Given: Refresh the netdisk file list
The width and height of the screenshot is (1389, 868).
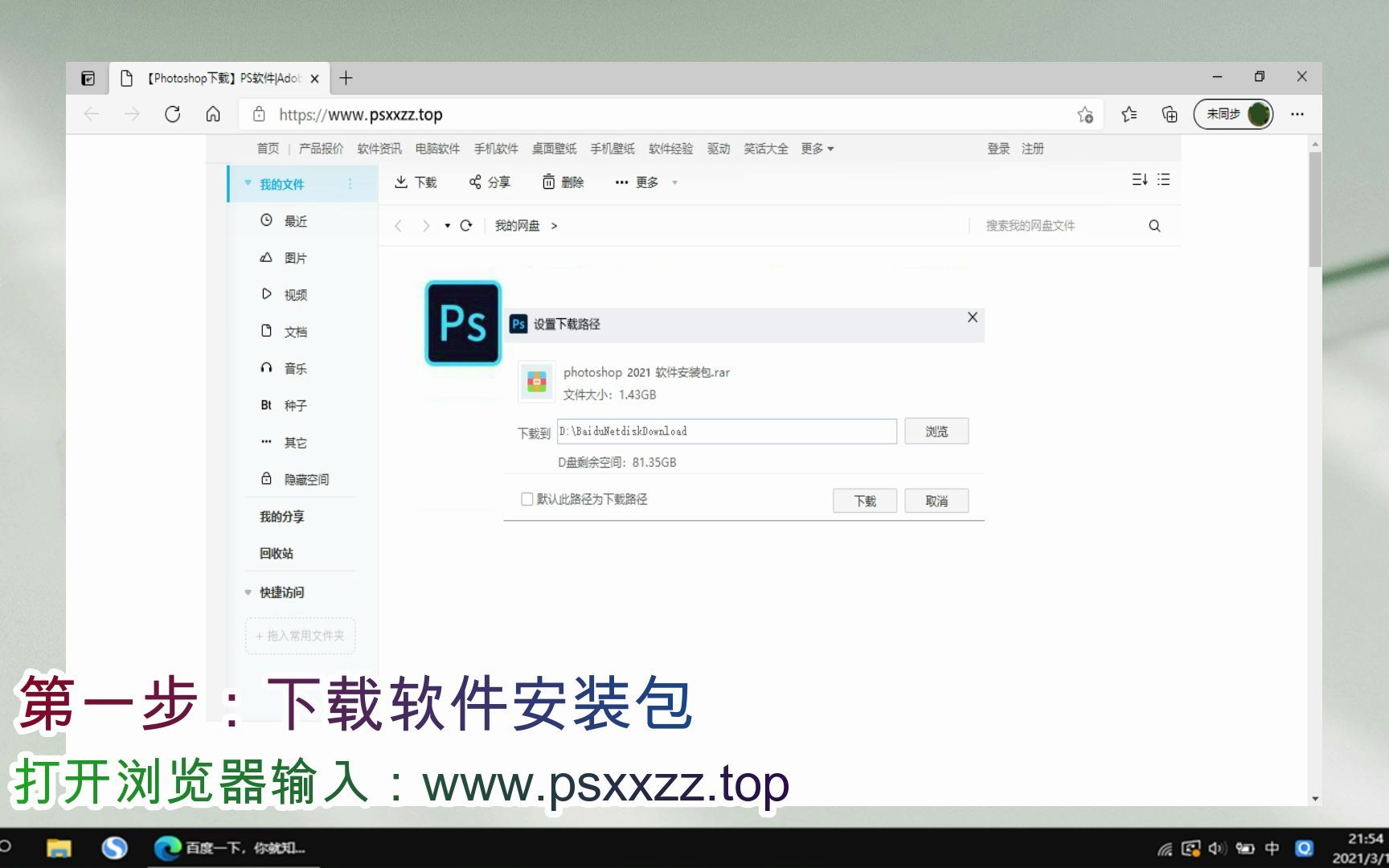Looking at the screenshot, I should (x=466, y=226).
